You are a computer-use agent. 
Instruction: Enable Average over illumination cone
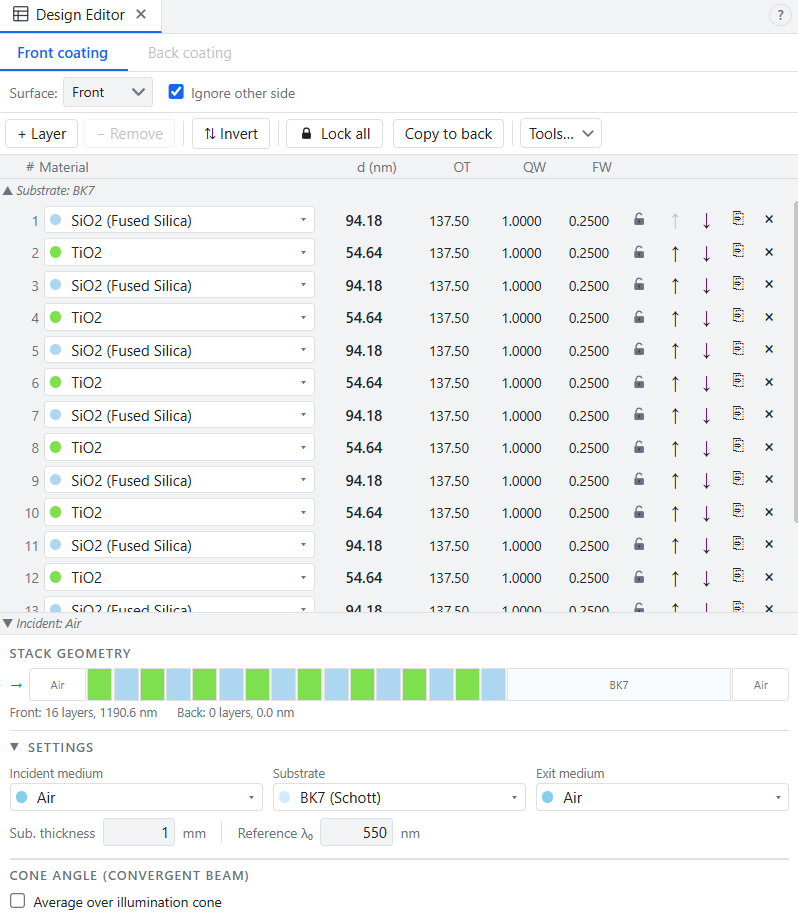(18, 901)
